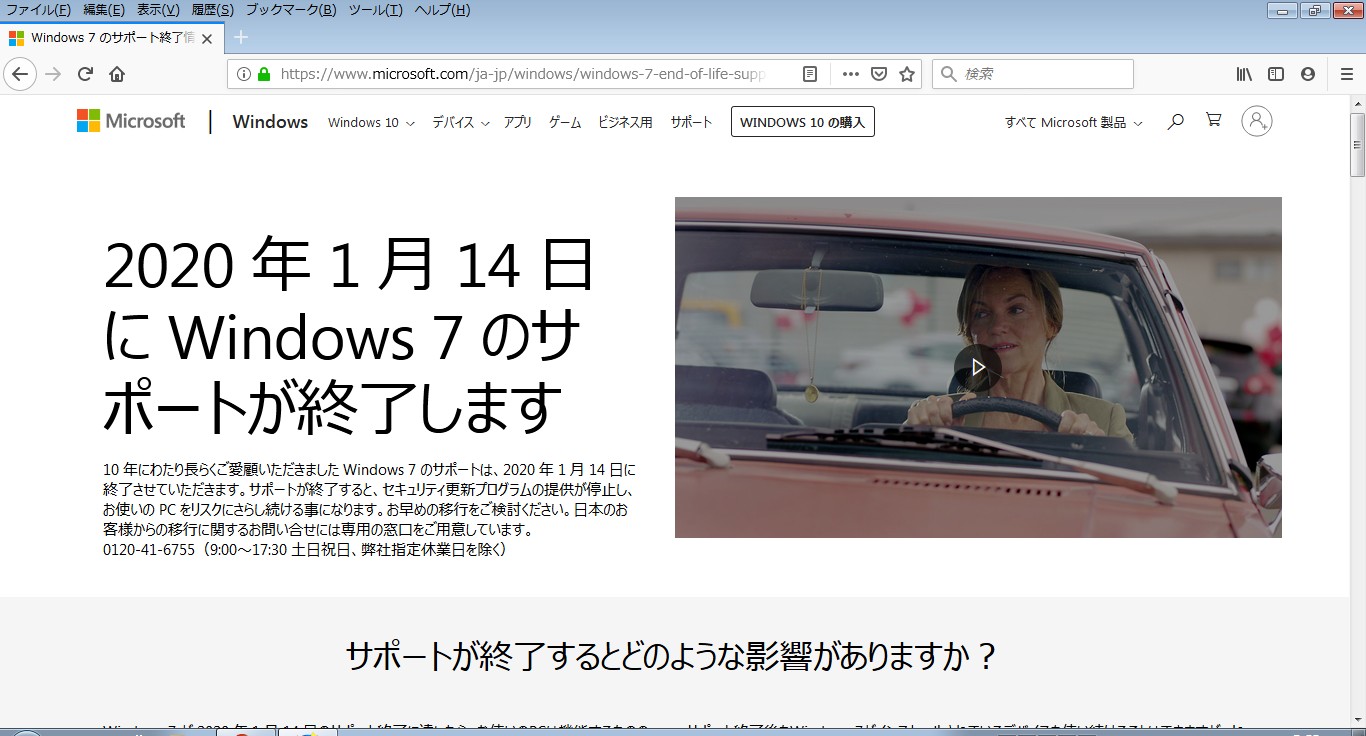
Task: Open the サポート link
Action: point(691,122)
